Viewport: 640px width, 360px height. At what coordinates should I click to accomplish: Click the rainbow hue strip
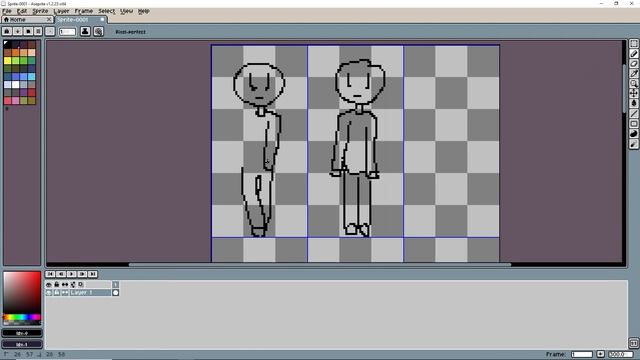click(22, 317)
